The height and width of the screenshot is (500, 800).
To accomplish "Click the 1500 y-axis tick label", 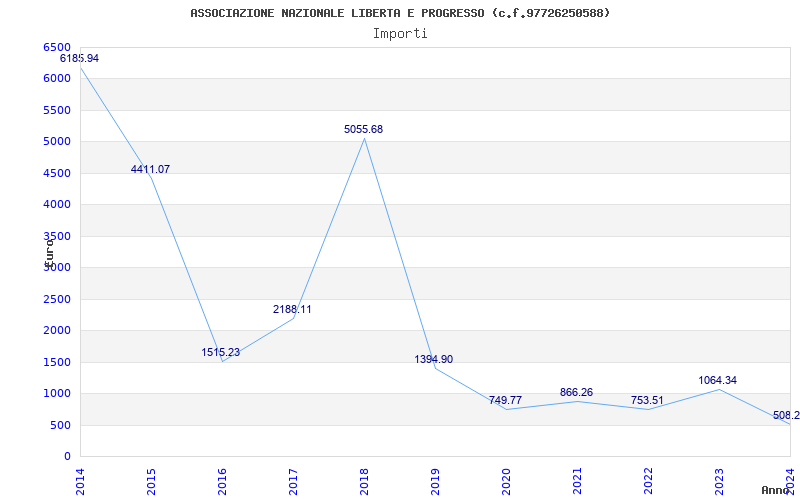I will 57,362.
